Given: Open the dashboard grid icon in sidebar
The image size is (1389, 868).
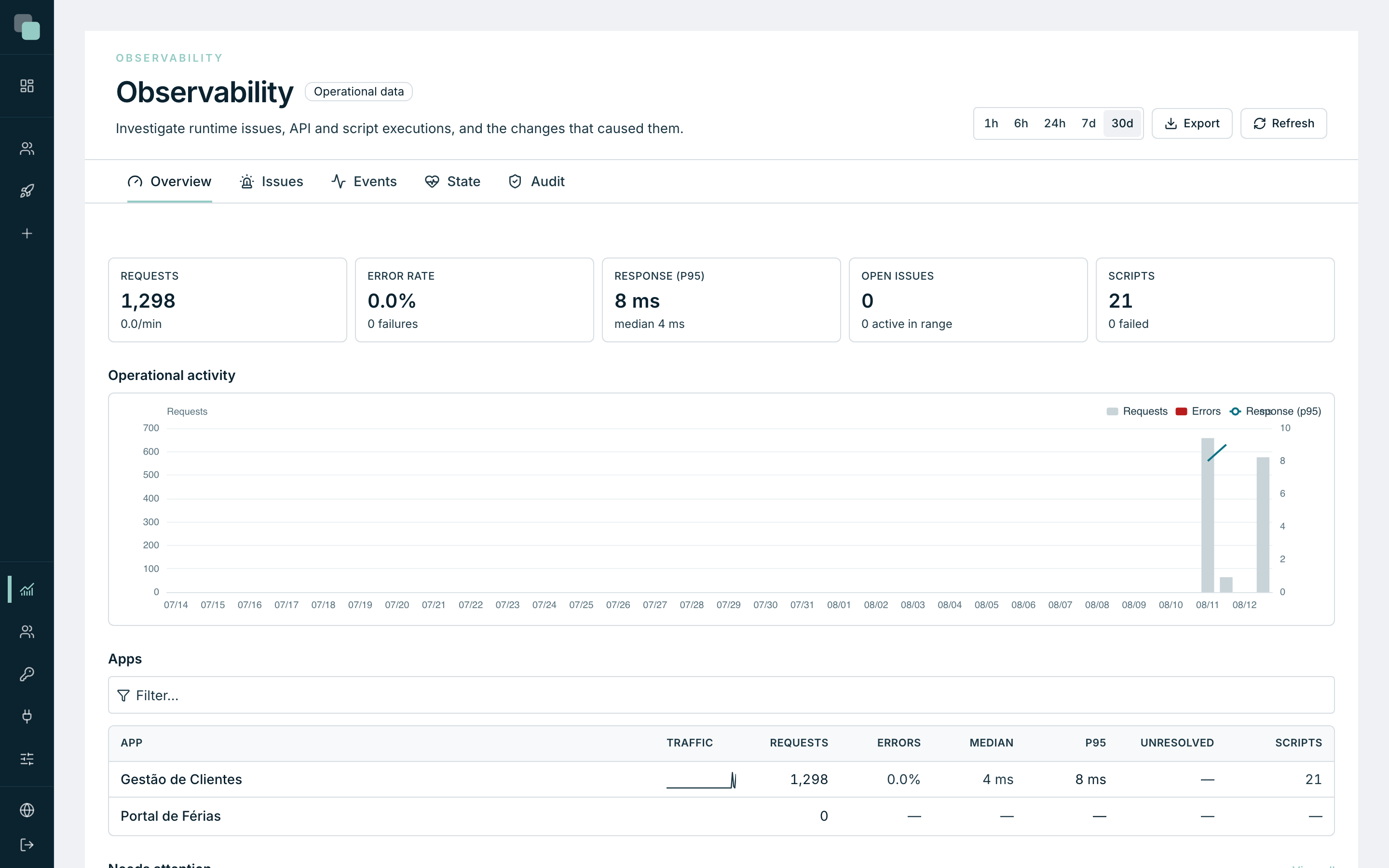Looking at the screenshot, I should click(27, 85).
